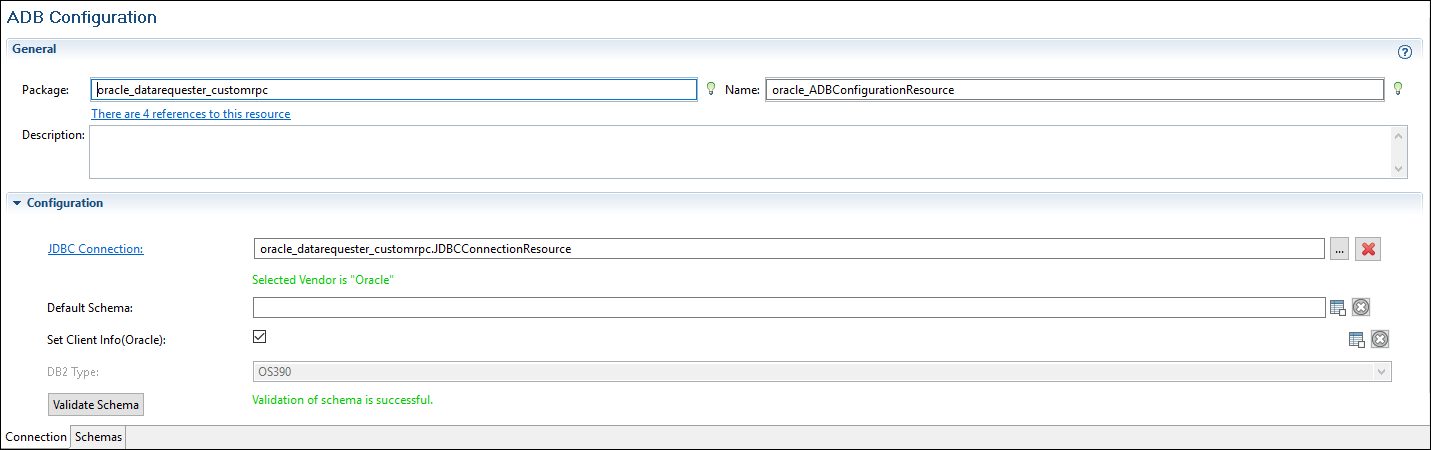
Task: Open module property picker for Set Client Info
Action: tap(1357, 340)
